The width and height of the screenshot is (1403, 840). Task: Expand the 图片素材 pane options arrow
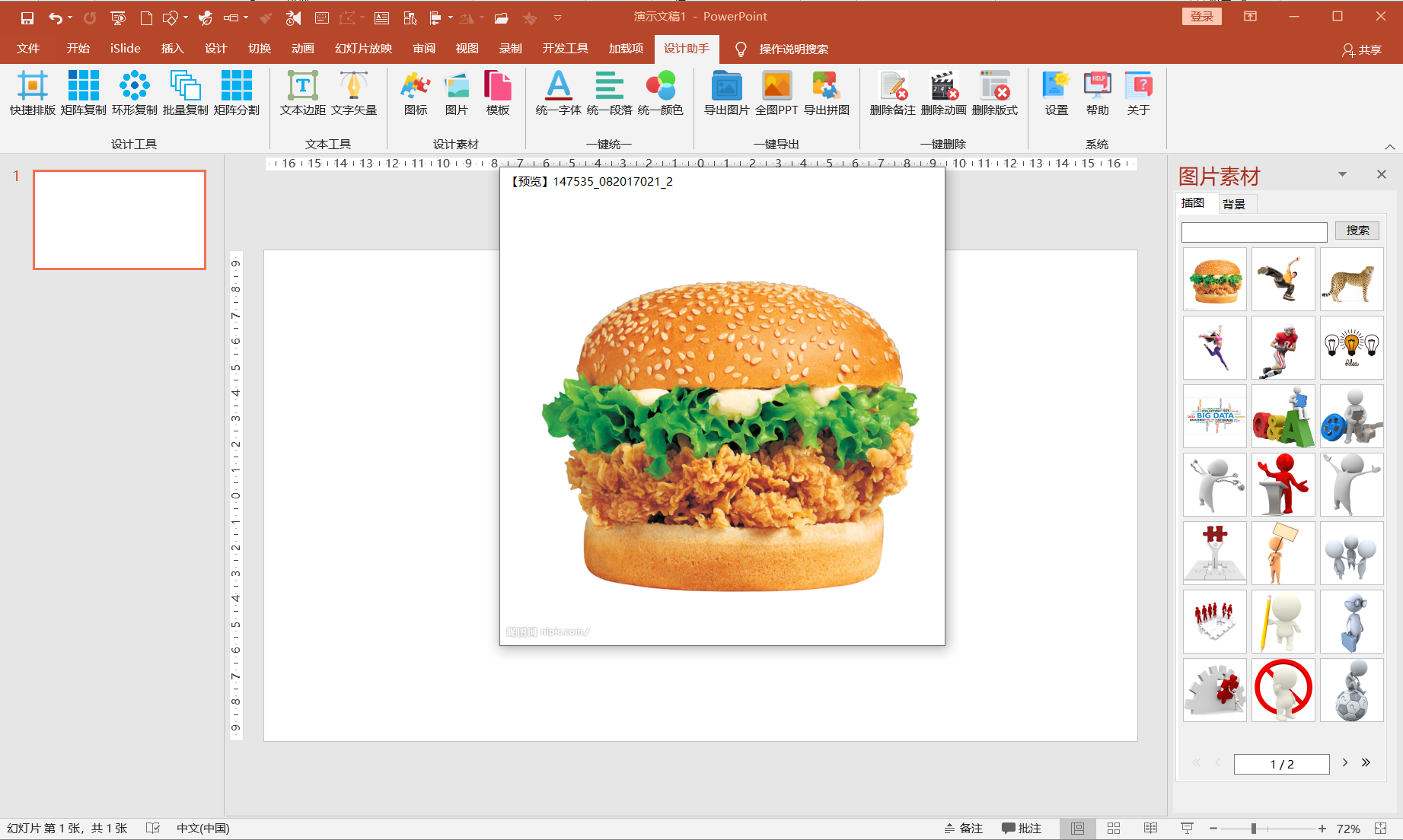(x=1342, y=175)
